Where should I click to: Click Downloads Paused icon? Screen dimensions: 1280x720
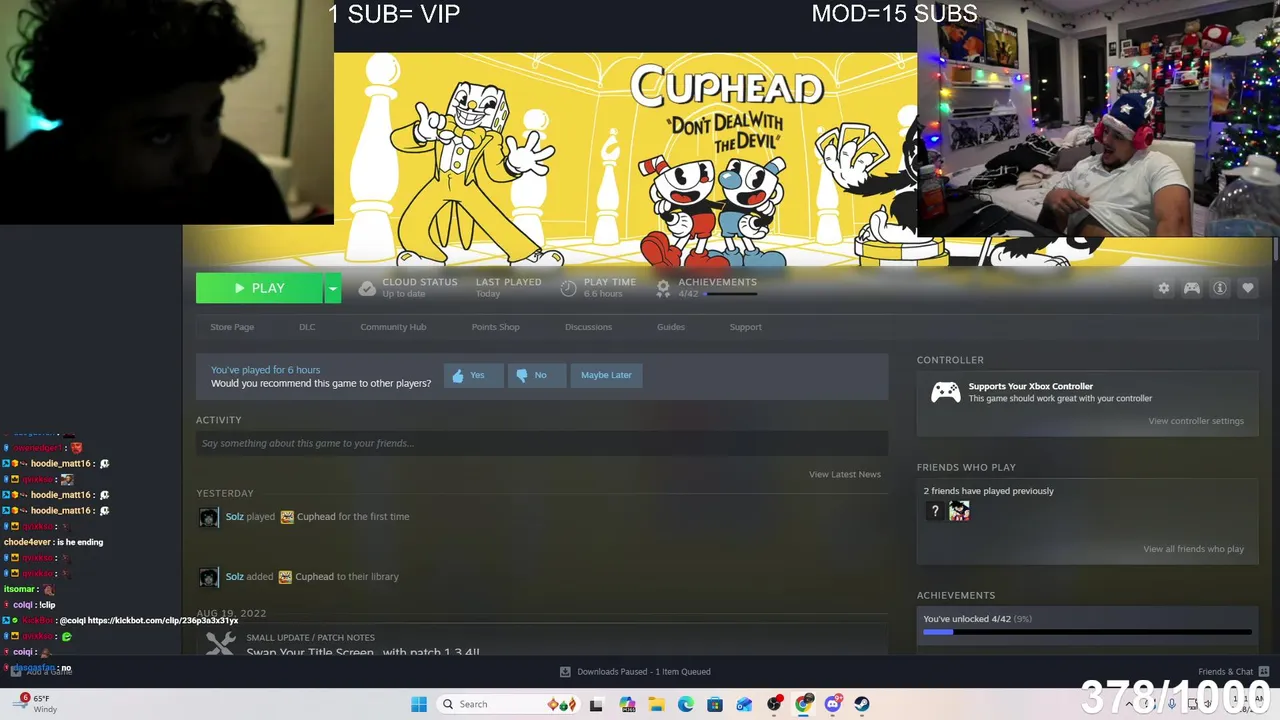565,672
